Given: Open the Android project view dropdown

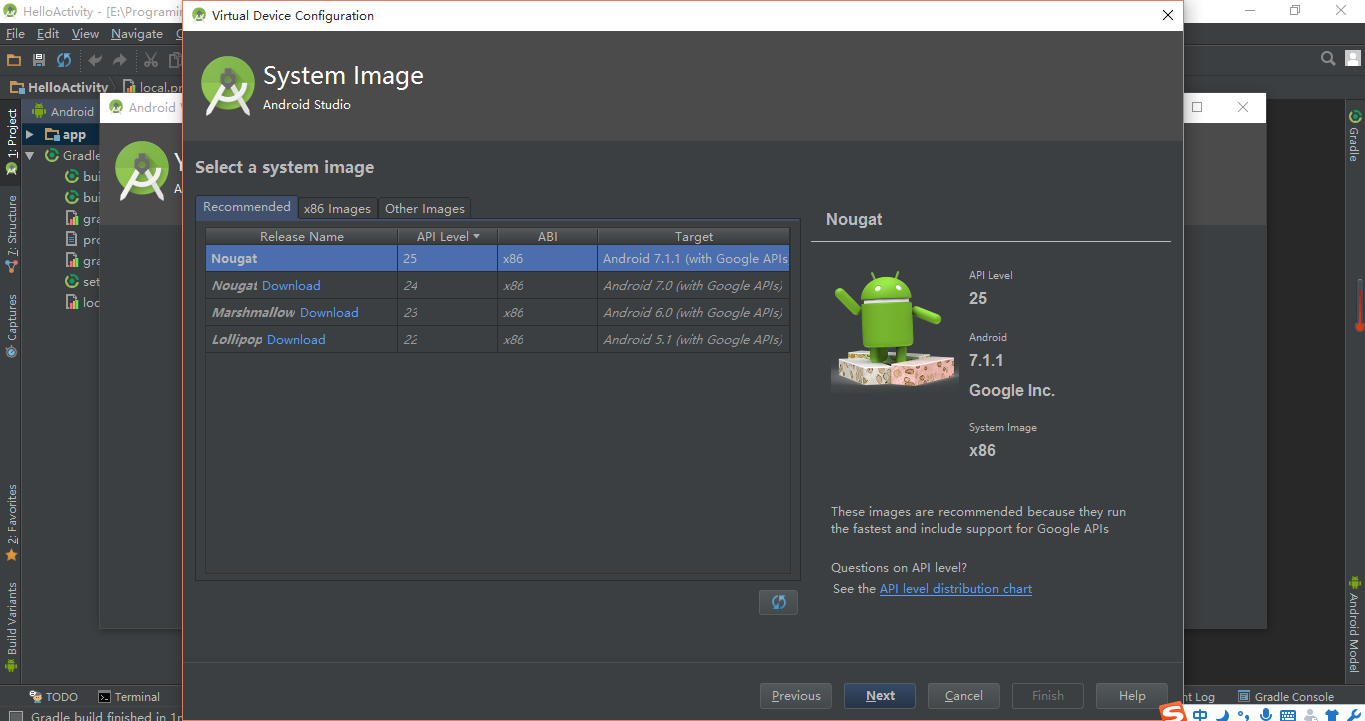Looking at the screenshot, I should [x=64, y=111].
